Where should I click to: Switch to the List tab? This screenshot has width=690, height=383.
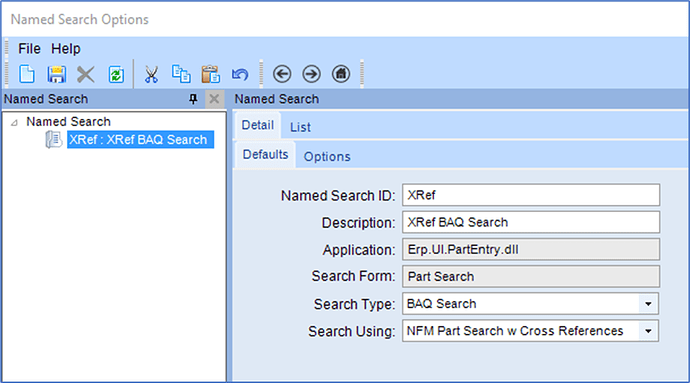tap(300, 127)
